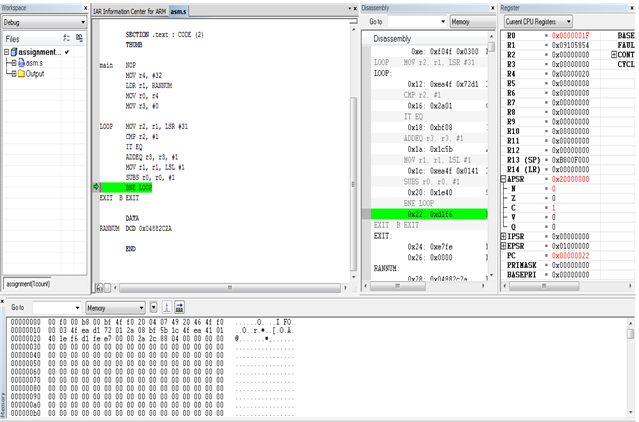Close the Register panel
This screenshot has height=422, width=639.
pyautogui.click(x=632, y=8)
